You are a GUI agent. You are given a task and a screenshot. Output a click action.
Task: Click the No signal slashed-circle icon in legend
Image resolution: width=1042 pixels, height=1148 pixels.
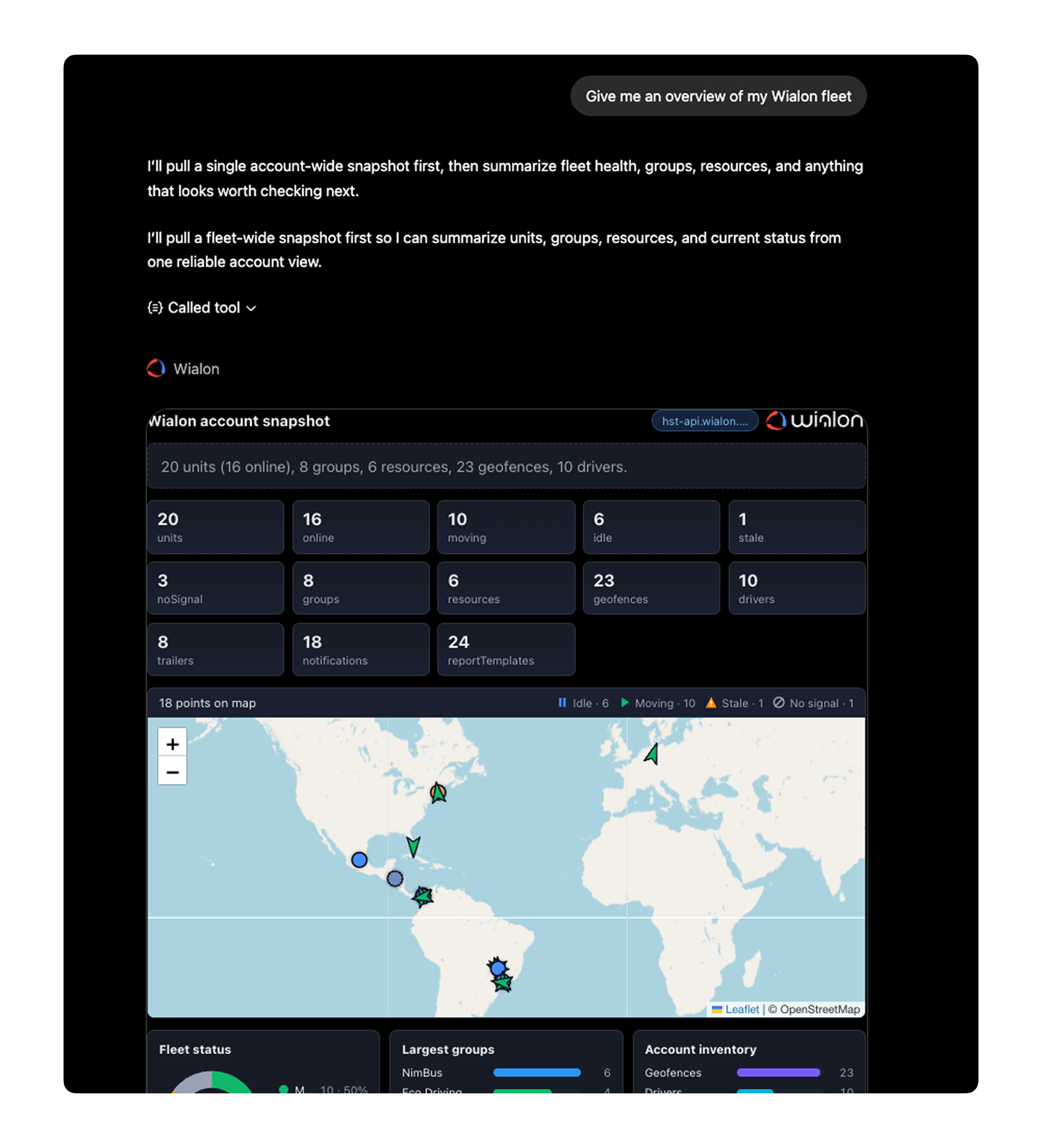point(778,703)
